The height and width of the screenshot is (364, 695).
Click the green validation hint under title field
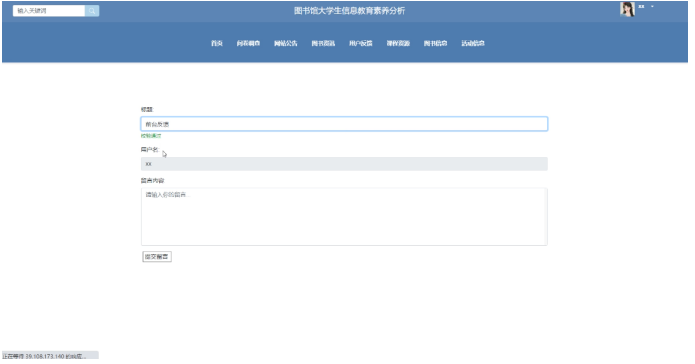[x=151, y=136]
